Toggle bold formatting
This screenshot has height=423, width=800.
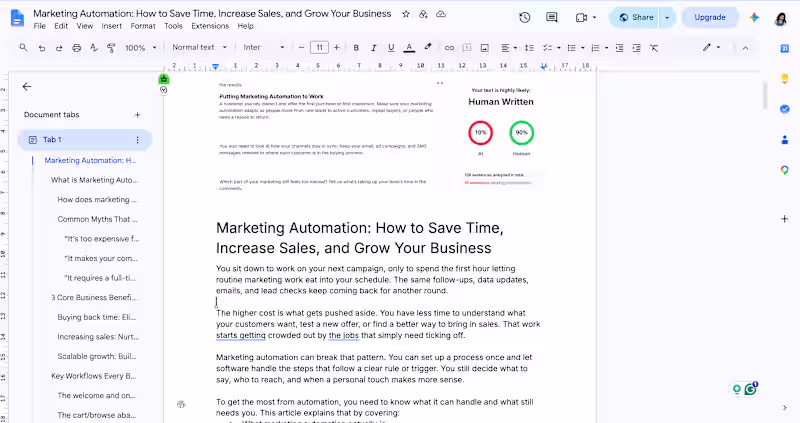(x=356, y=47)
